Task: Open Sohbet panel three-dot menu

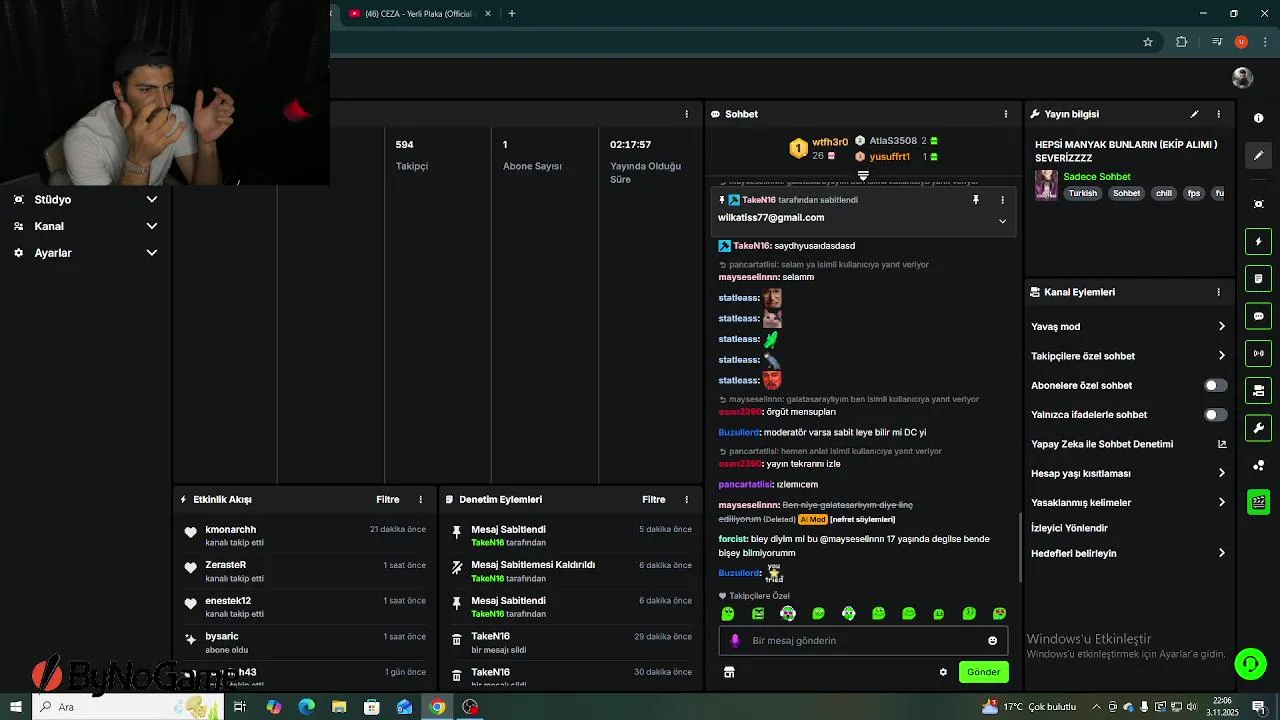Action: tap(1005, 114)
